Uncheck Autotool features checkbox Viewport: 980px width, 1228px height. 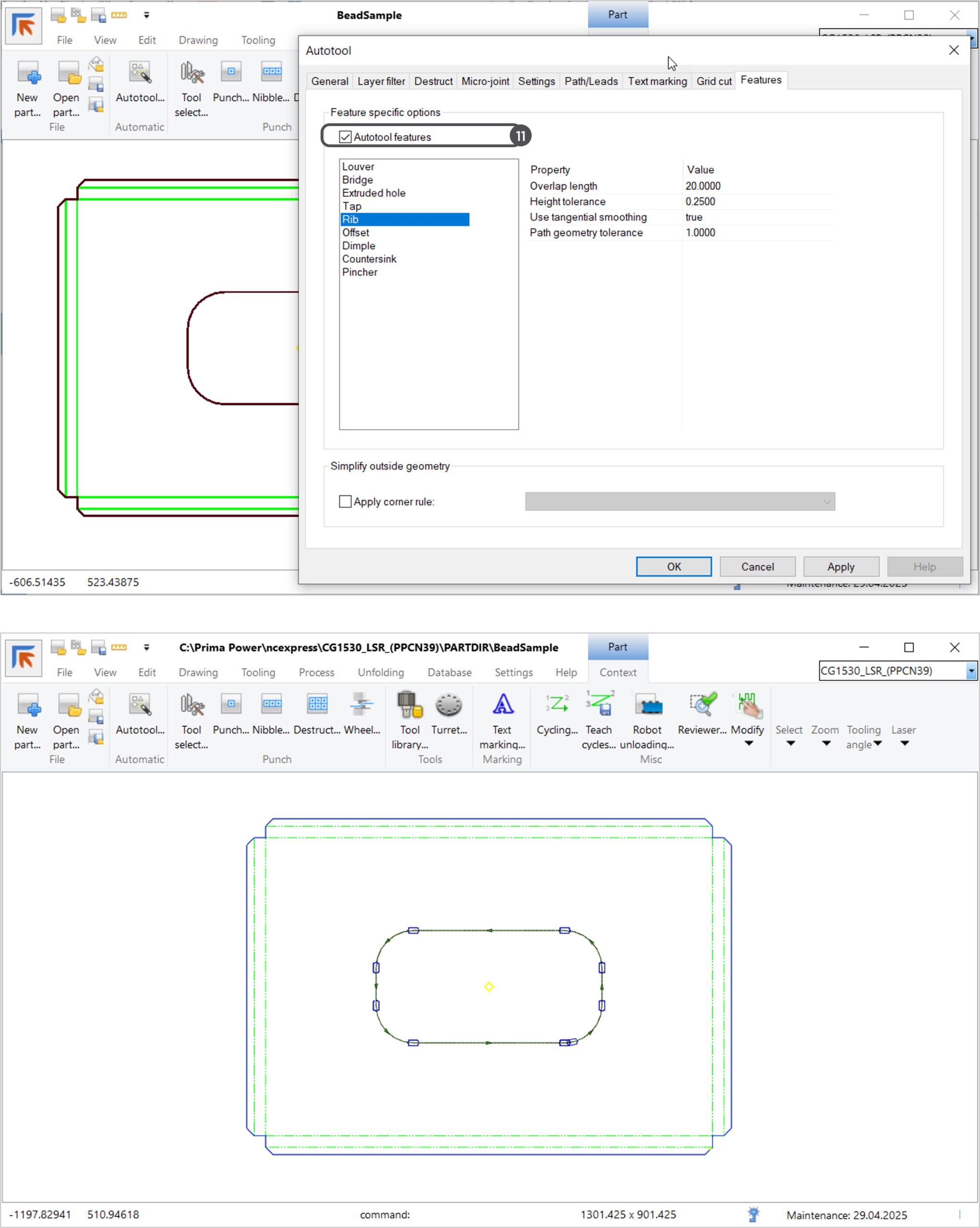coord(345,137)
